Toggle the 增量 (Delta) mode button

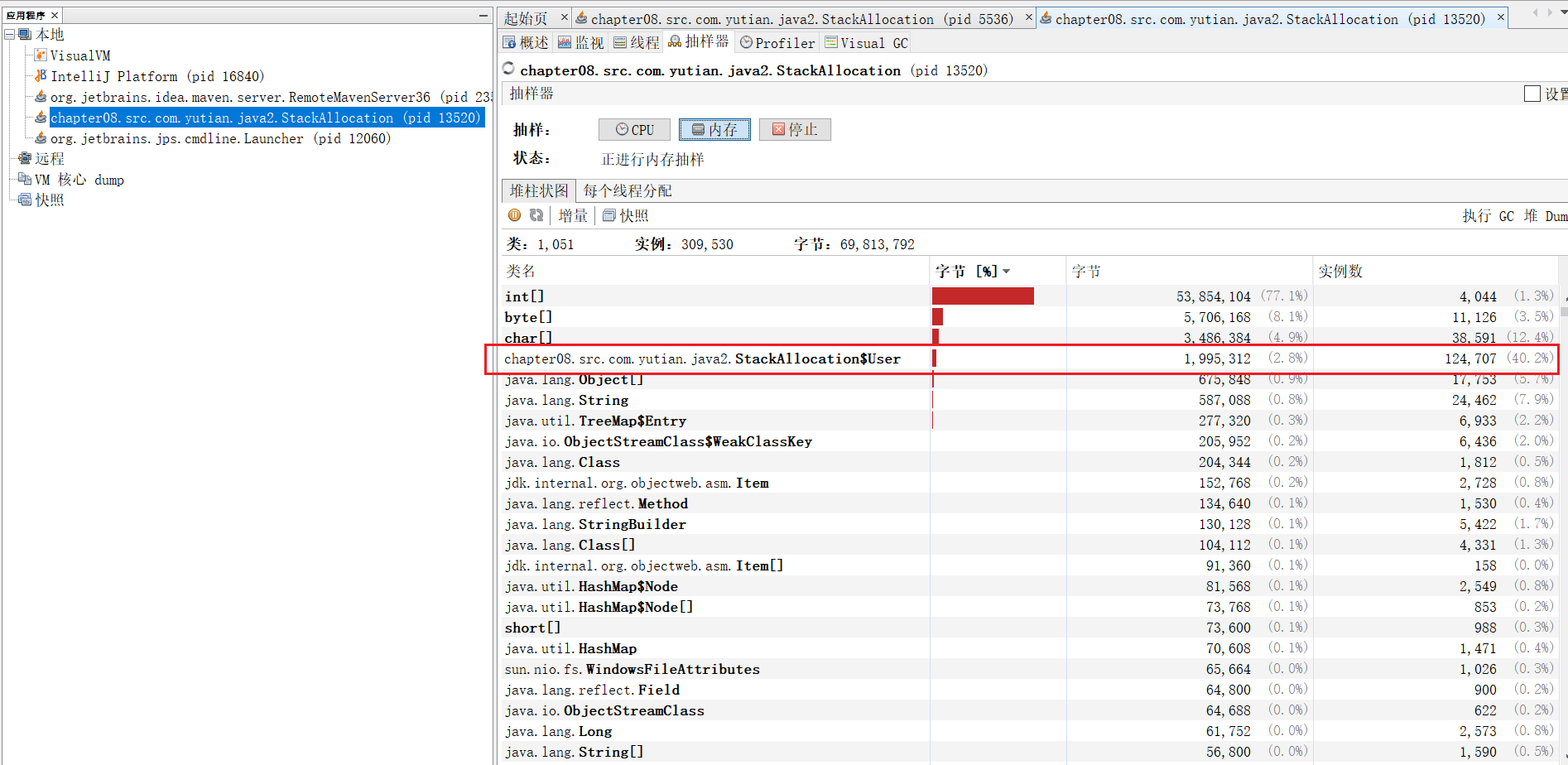573,215
